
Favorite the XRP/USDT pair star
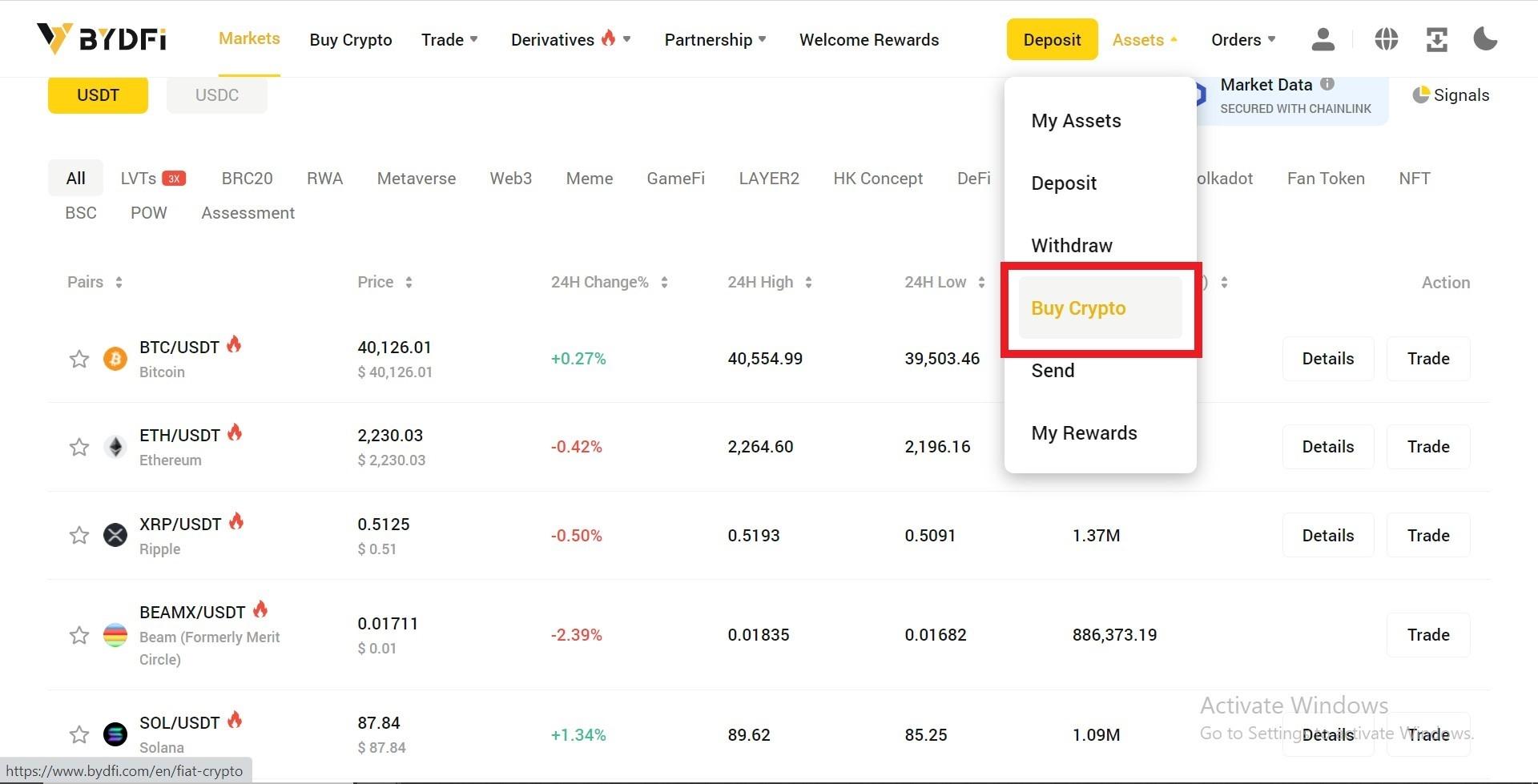pyautogui.click(x=79, y=535)
